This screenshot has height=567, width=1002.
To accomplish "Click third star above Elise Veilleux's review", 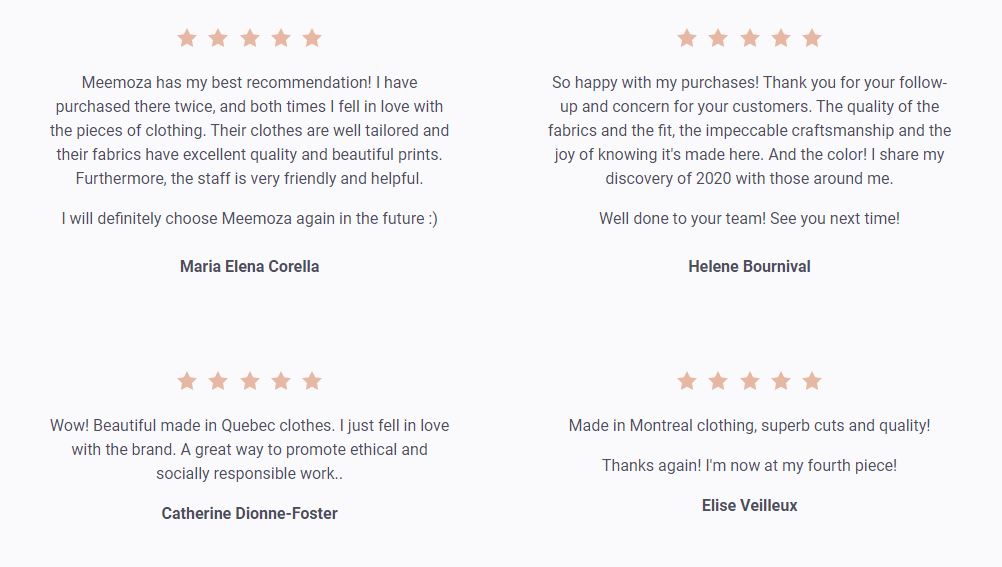I will [x=750, y=381].
